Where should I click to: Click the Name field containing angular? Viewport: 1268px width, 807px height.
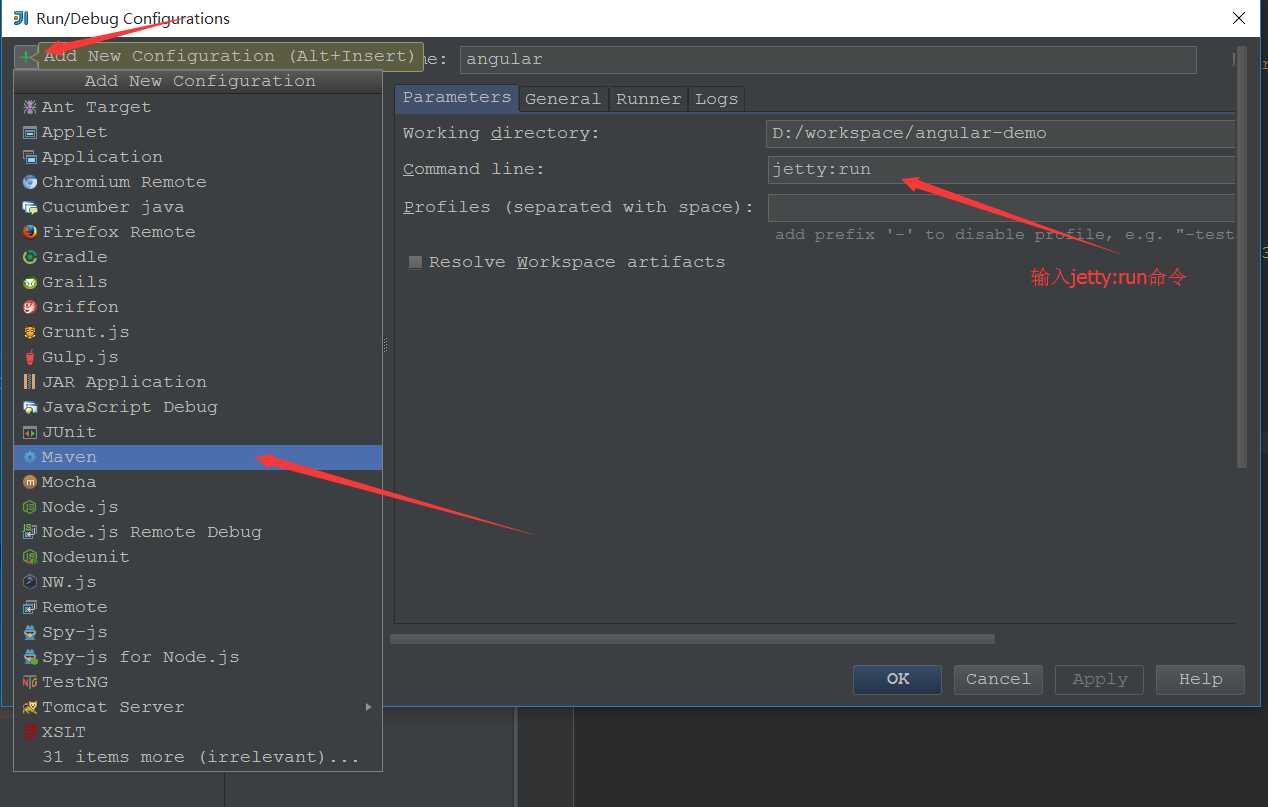point(828,59)
